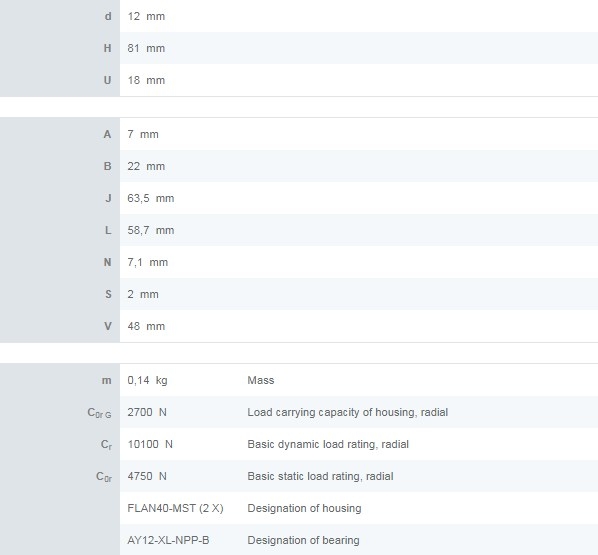Screen dimensions: 598x555
Task: Click the H 81 mm row
Action: 299,48
